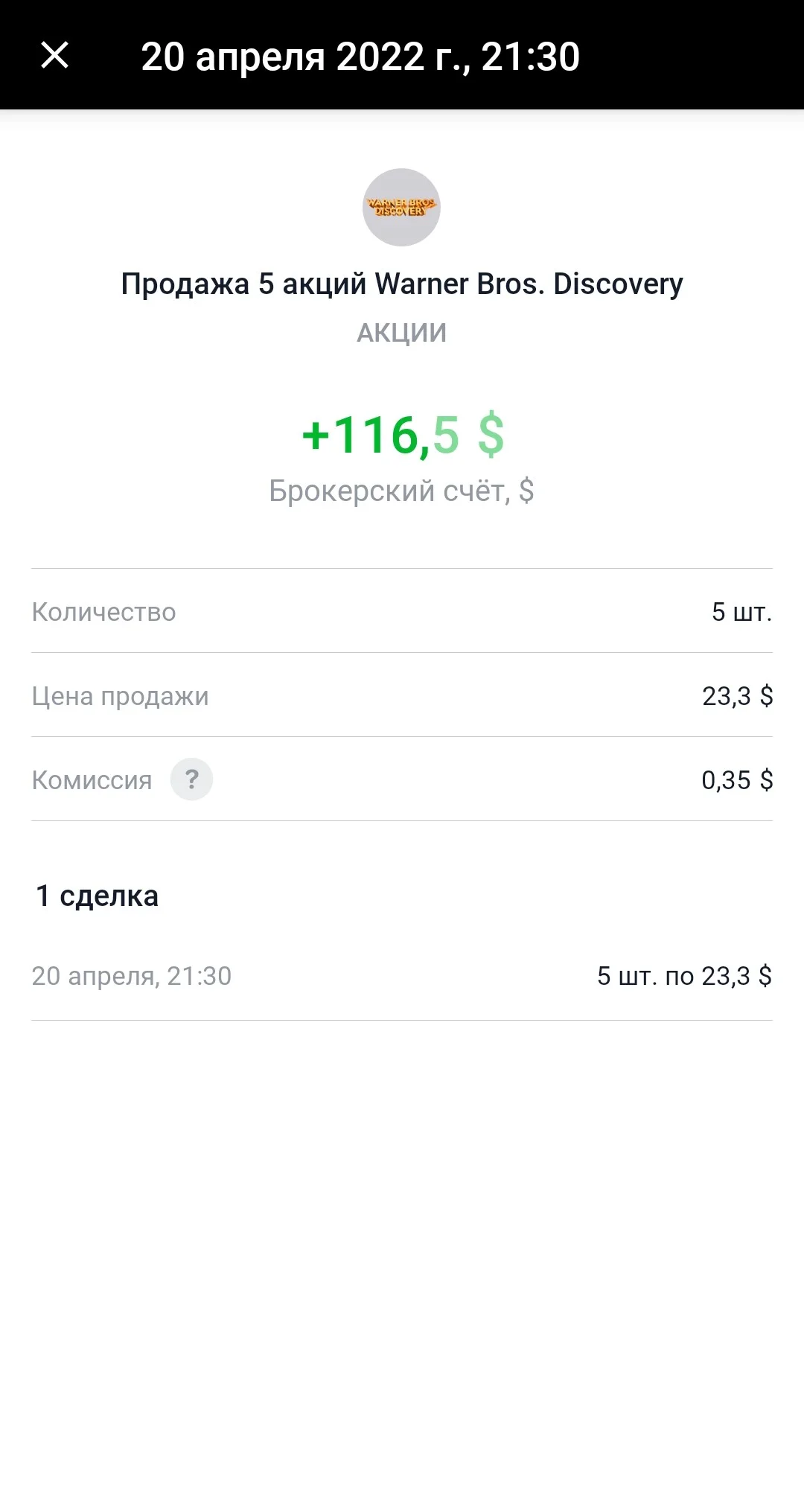
Task: Open the deal row dated 20 апреля, 21:30
Action: point(402,976)
